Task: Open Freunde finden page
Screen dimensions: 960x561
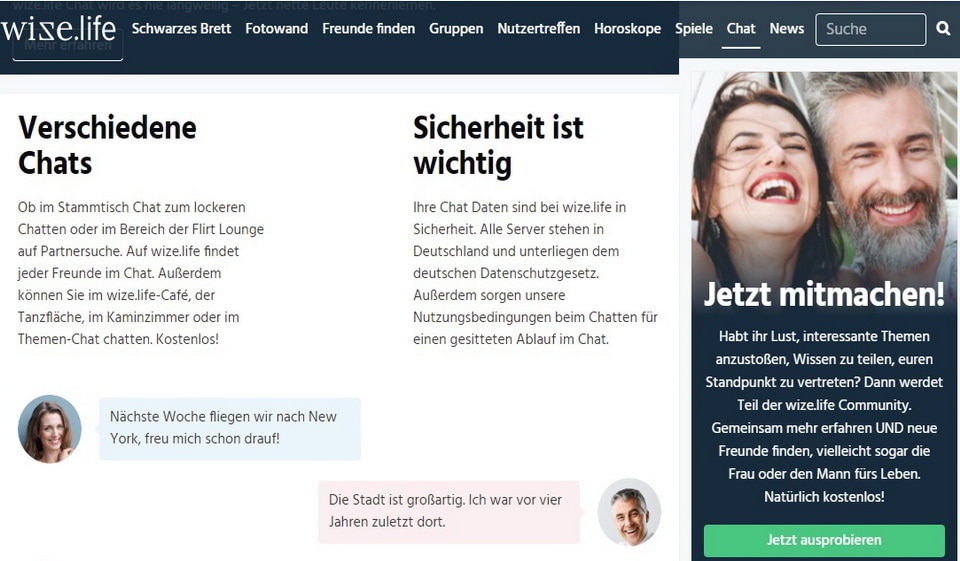Action: 368,29
